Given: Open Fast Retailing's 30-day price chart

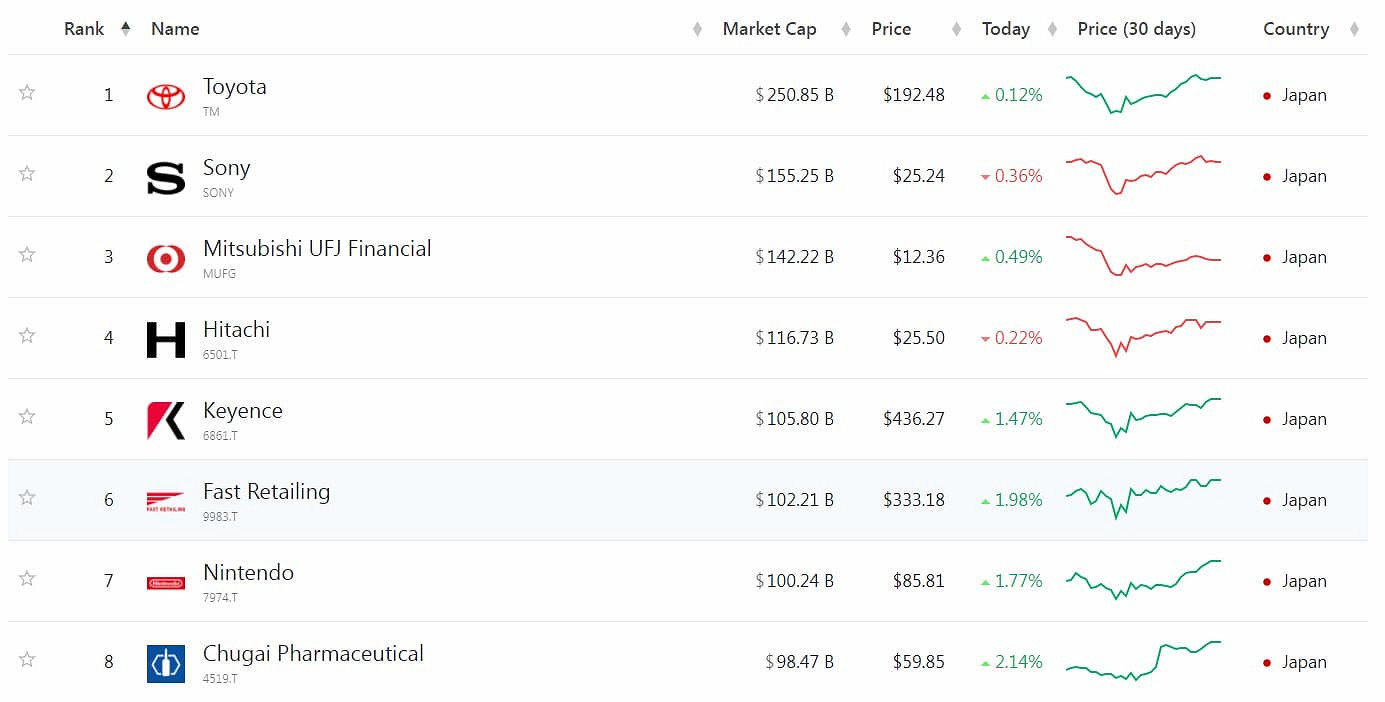Looking at the screenshot, I should pos(1143,497).
